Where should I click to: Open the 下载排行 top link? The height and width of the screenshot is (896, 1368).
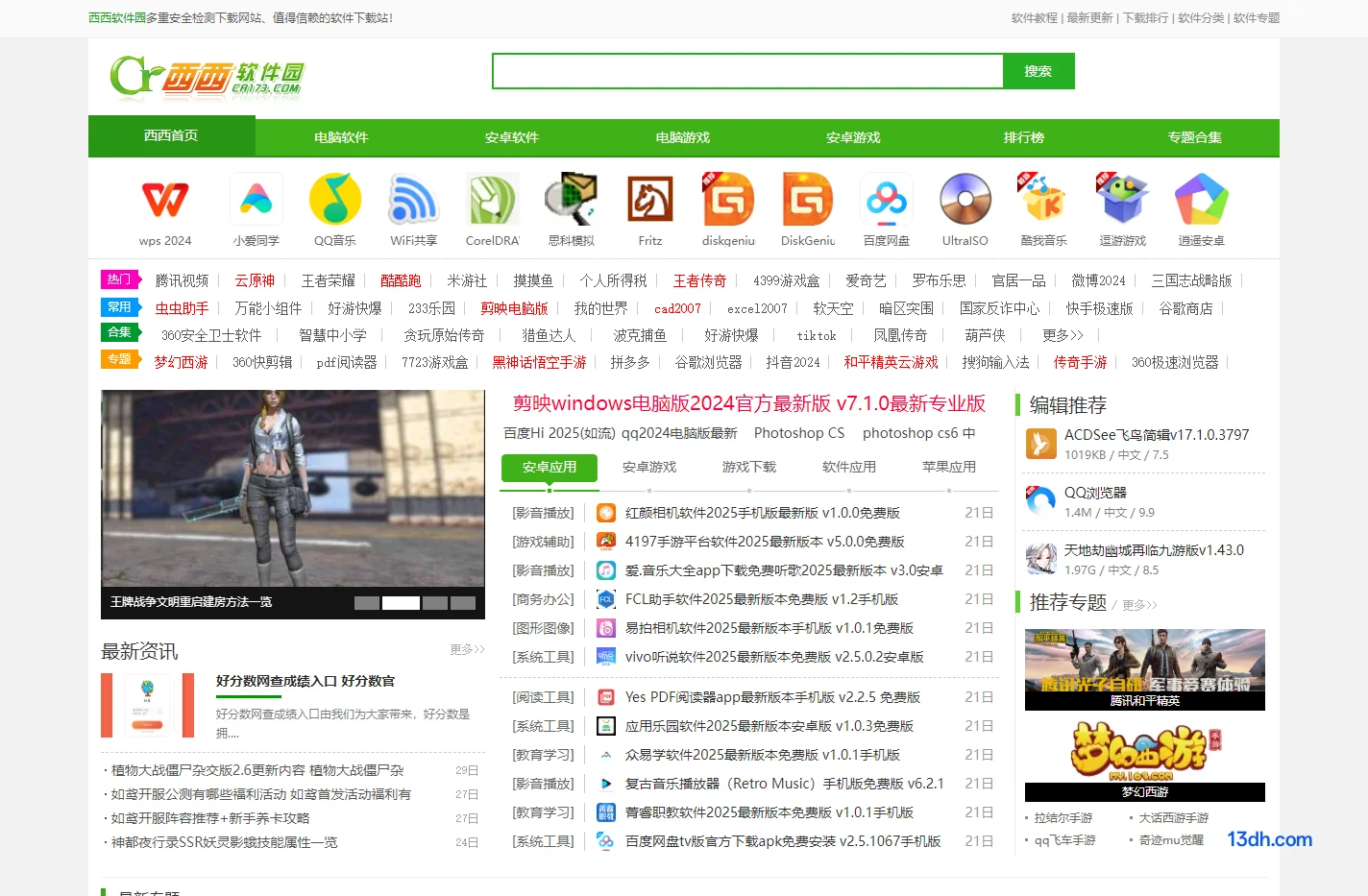point(1146,18)
